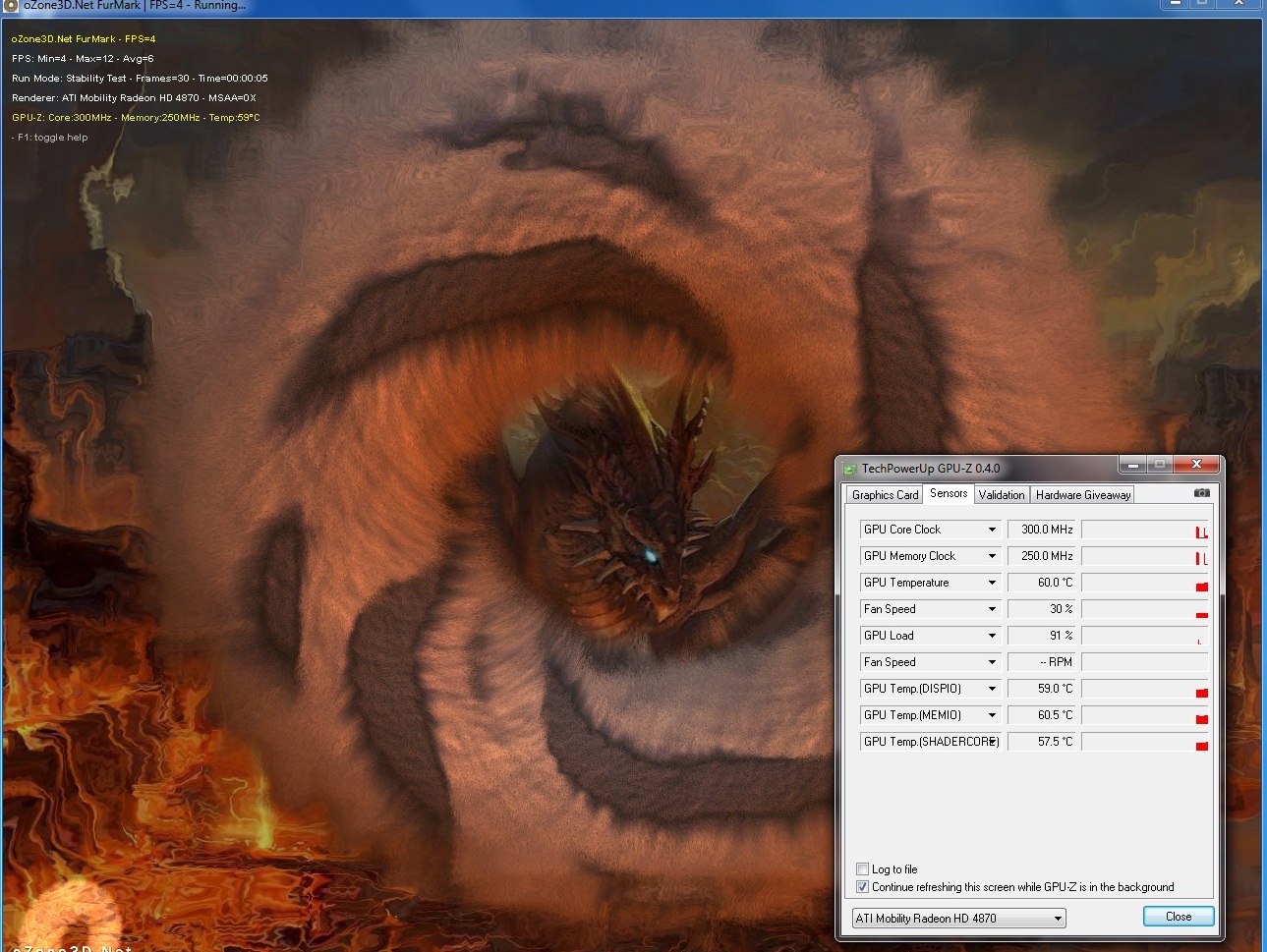1267x952 pixels.
Task: Click the GPU Load 91 % value
Action: point(1043,636)
